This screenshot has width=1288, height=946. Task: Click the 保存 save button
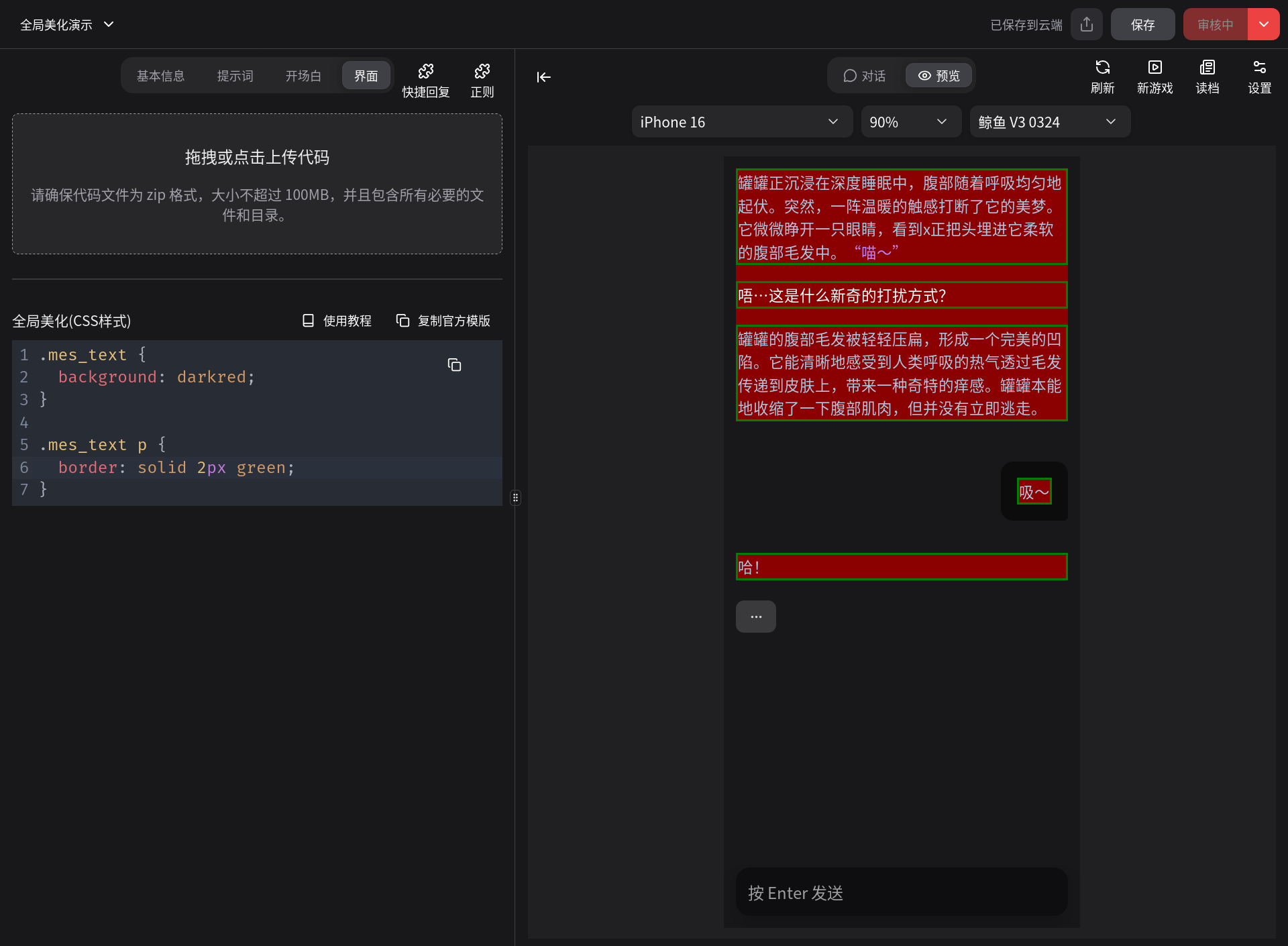(x=1142, y=25)
